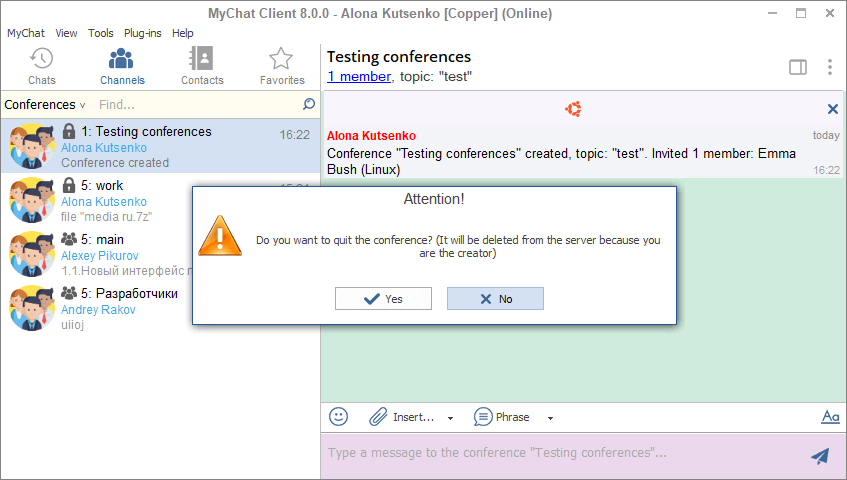Confirm quitting with the Yes button
Screen dimensions: 847x480
[383, 299]
